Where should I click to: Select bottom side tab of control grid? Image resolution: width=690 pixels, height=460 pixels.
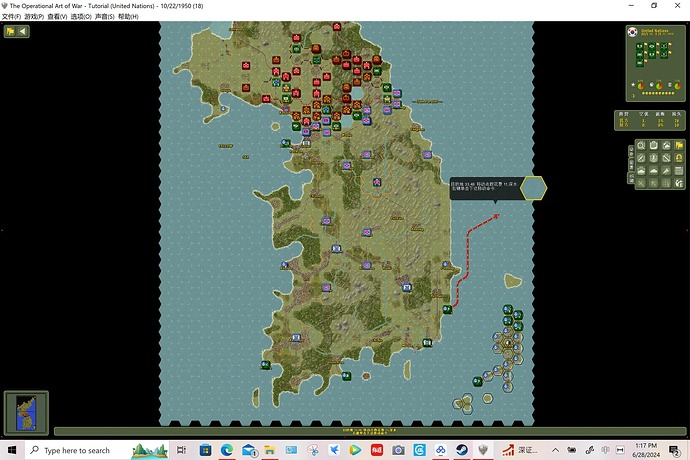click(631, 178)
